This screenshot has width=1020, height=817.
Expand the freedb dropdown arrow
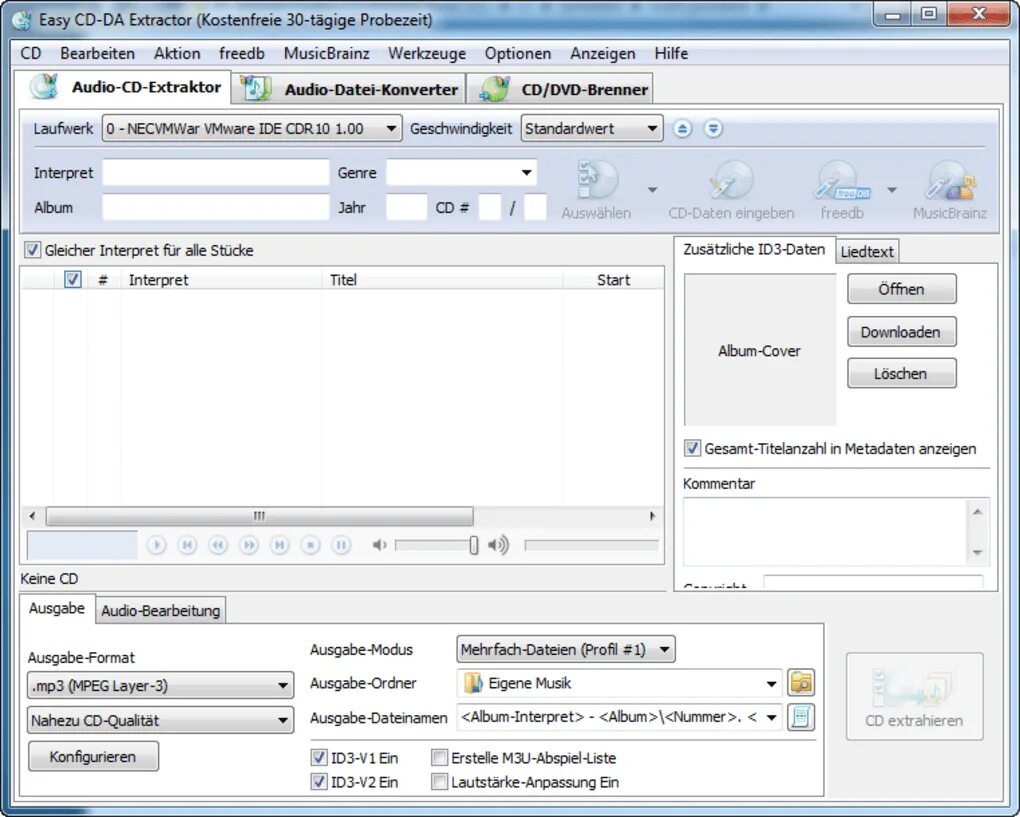[892, 190]
